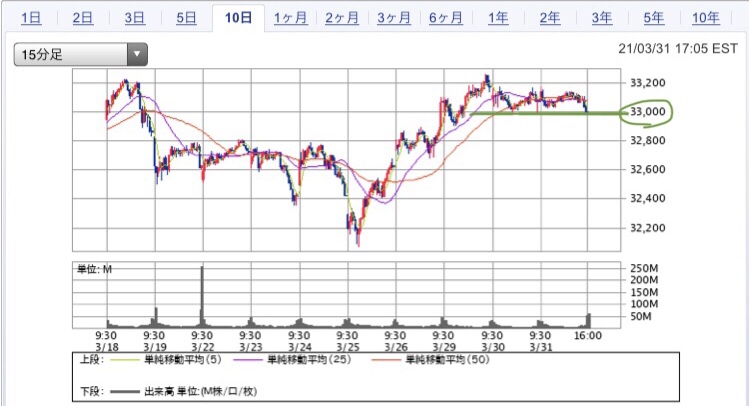Click the active 10日 tab
750x406 pixels.
(x=238, y=18)
